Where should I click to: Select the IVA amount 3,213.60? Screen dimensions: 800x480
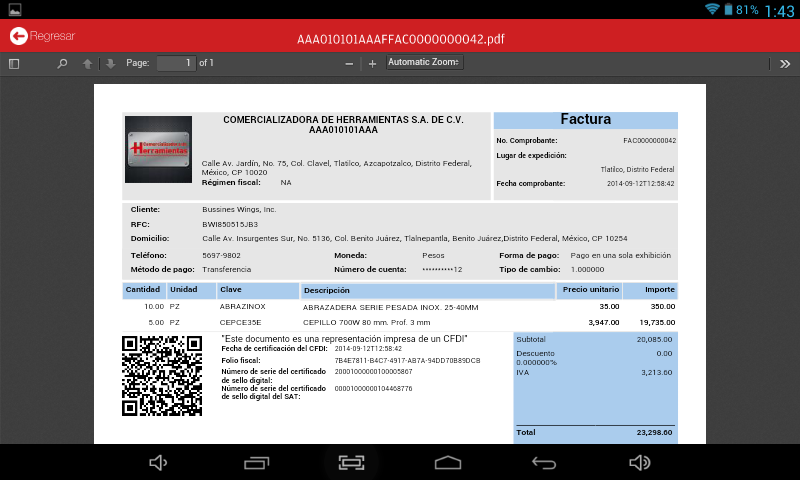[657, 372]
